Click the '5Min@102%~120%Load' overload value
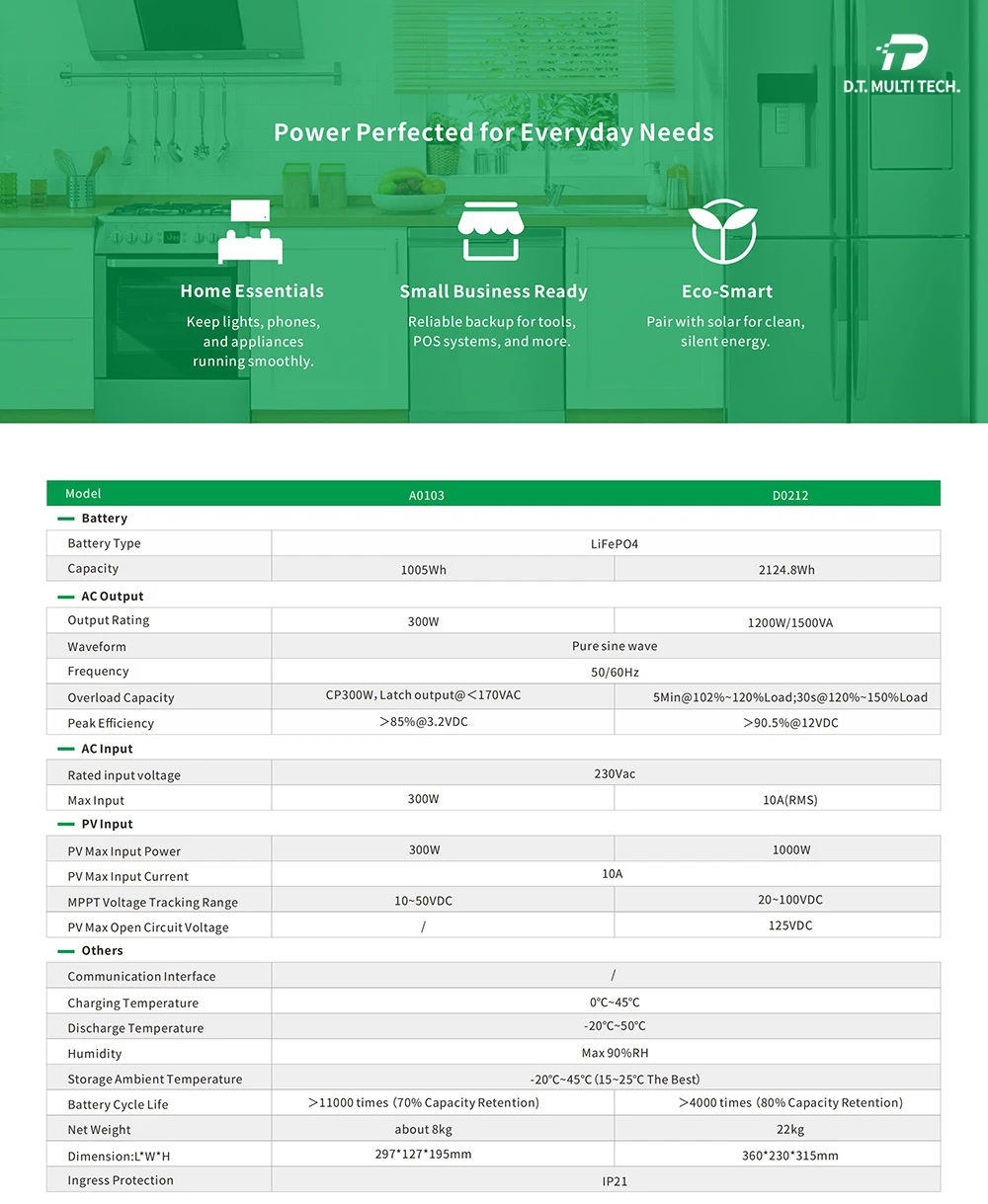Image resolution: width=988 pixels, height=1204 pixels. tap(790, 697)
